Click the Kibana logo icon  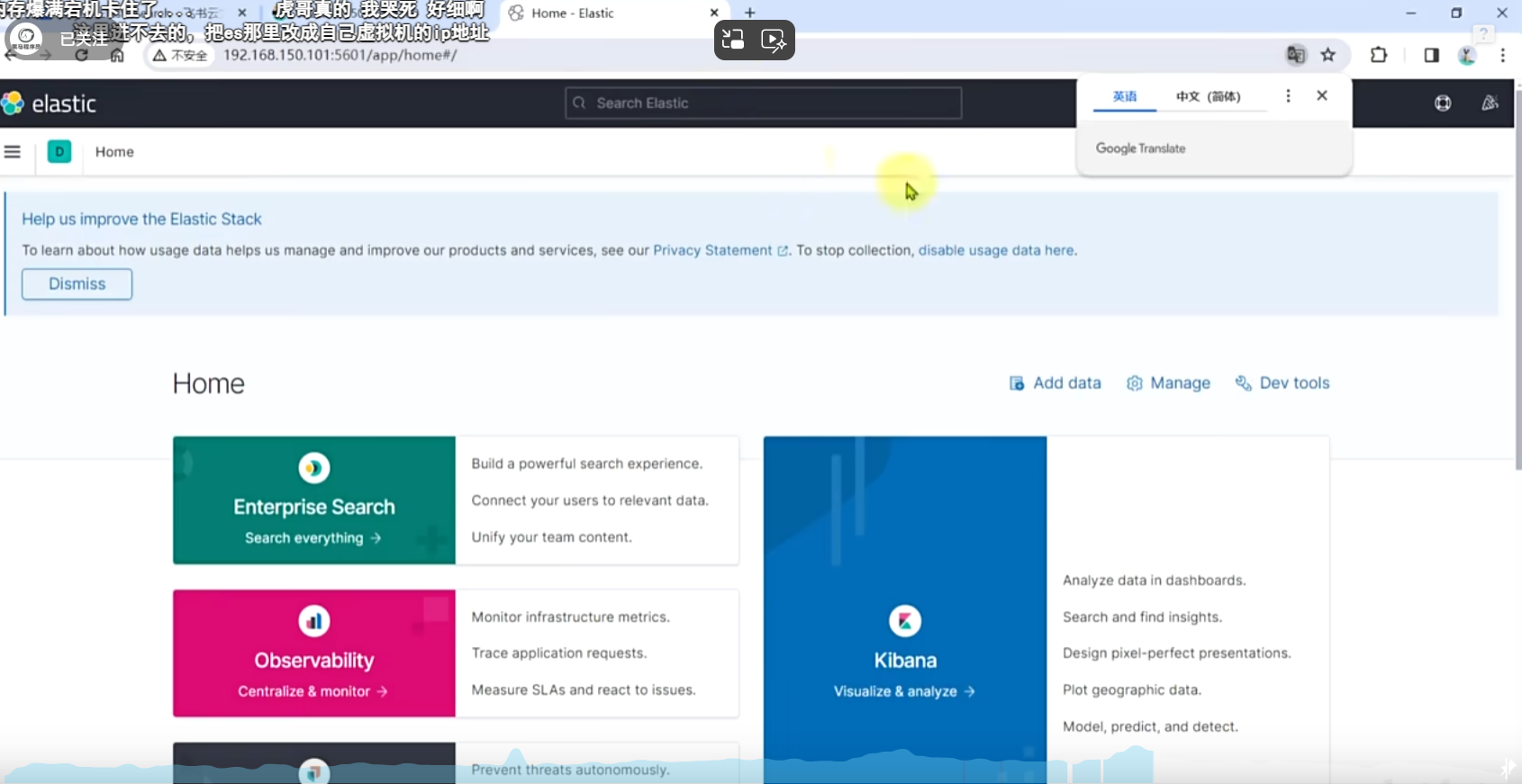click(x=905, y=621)
